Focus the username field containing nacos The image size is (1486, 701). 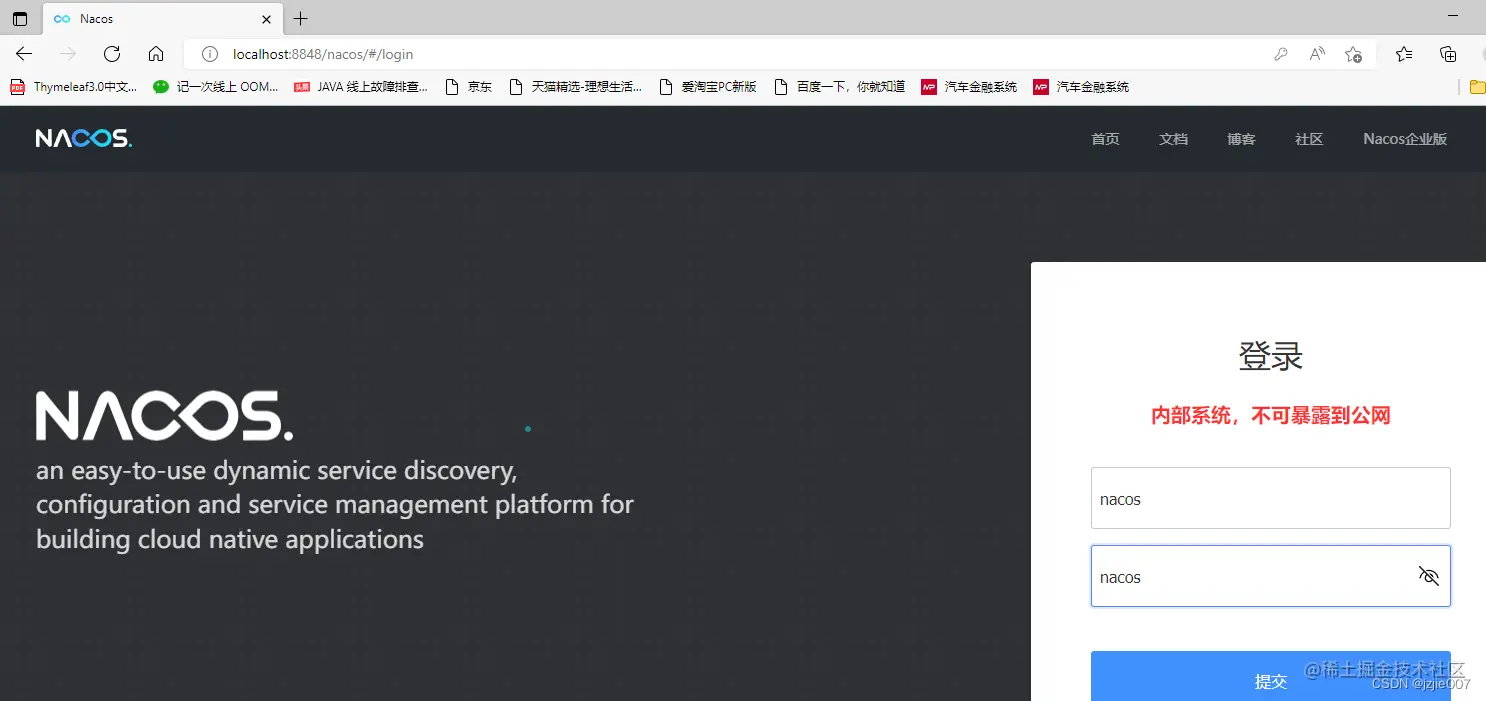[x=1270, y=498]
